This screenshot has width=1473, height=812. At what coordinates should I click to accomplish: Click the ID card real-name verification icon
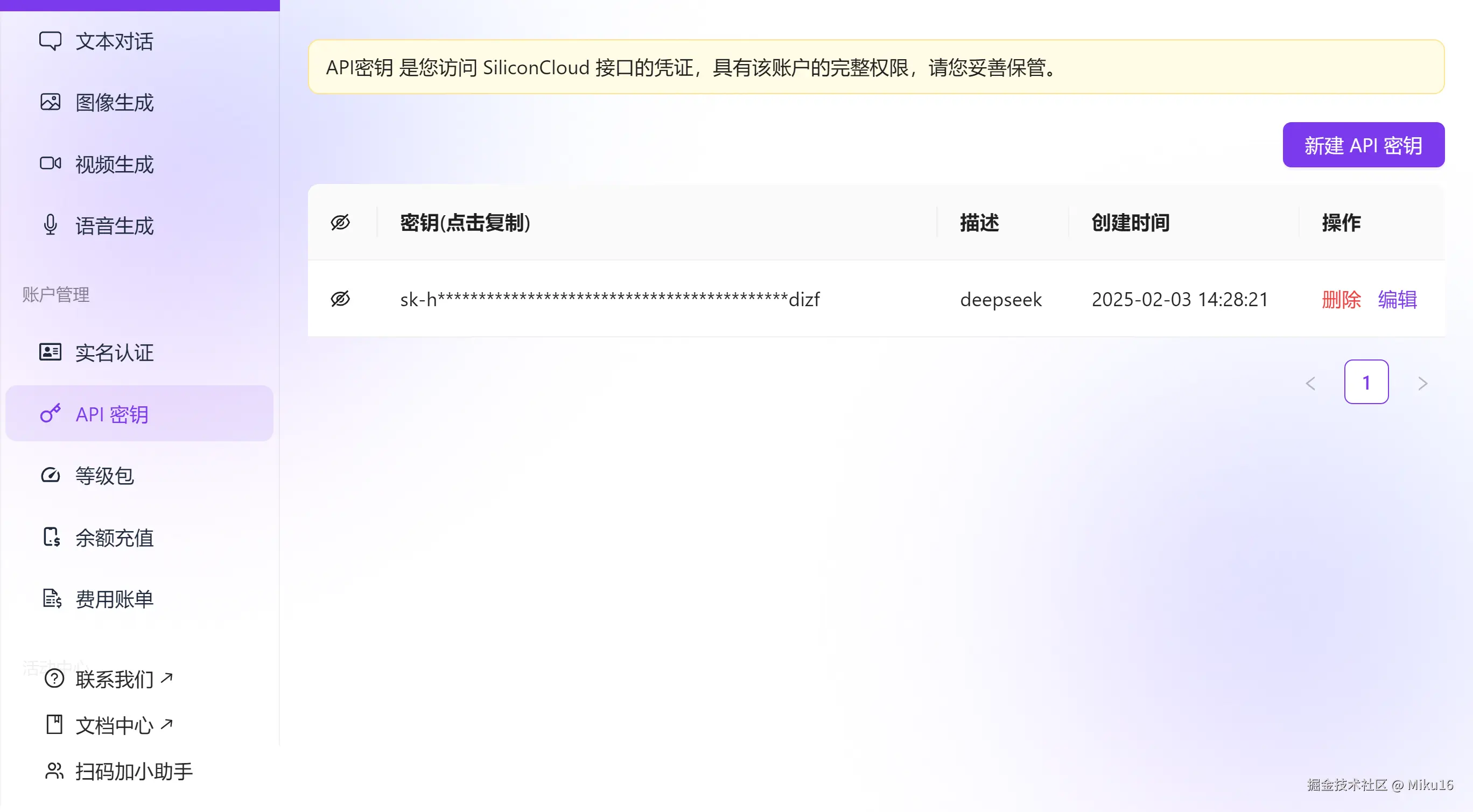pos(50,352)
